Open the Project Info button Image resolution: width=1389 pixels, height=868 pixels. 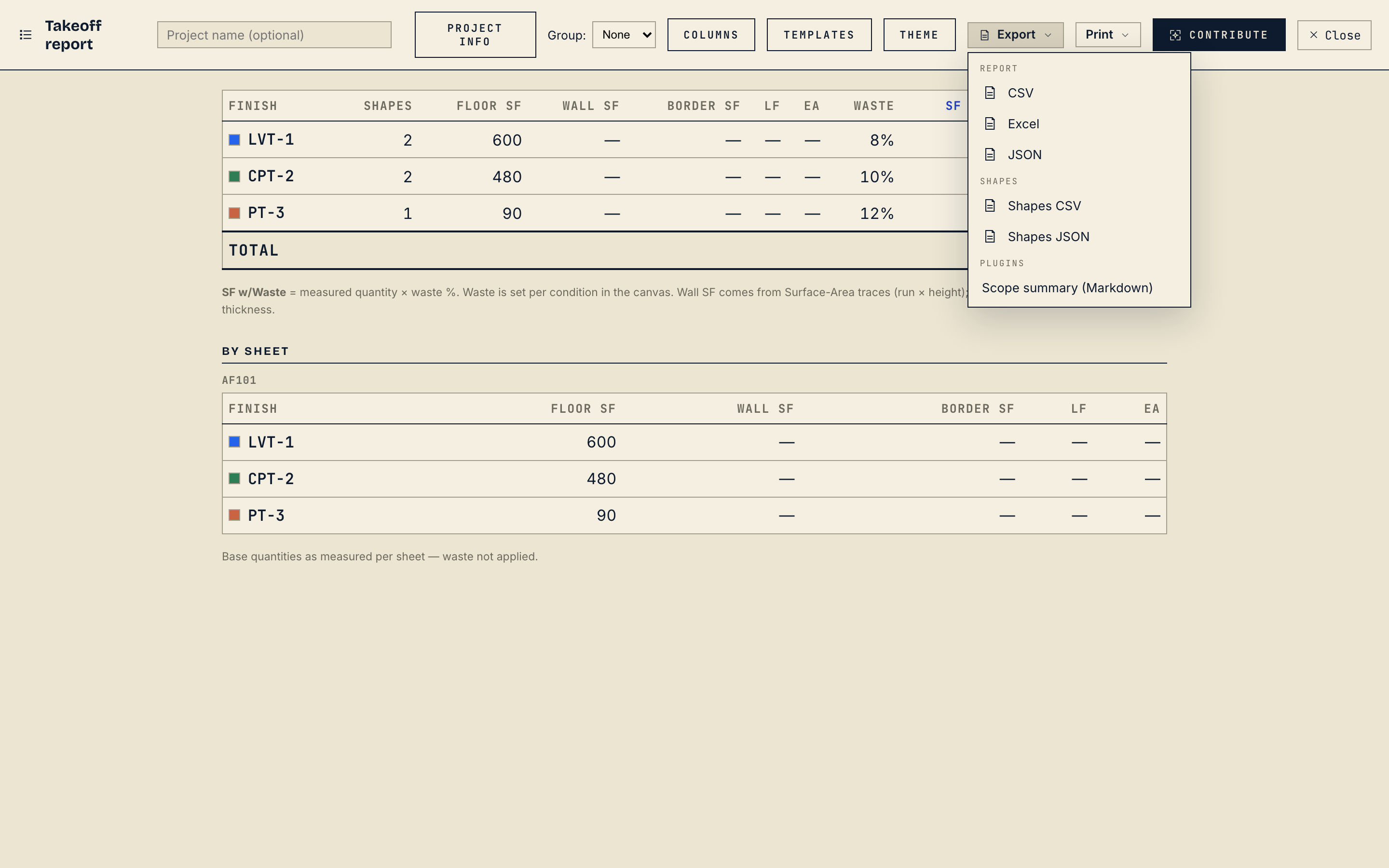pos(475,35)
